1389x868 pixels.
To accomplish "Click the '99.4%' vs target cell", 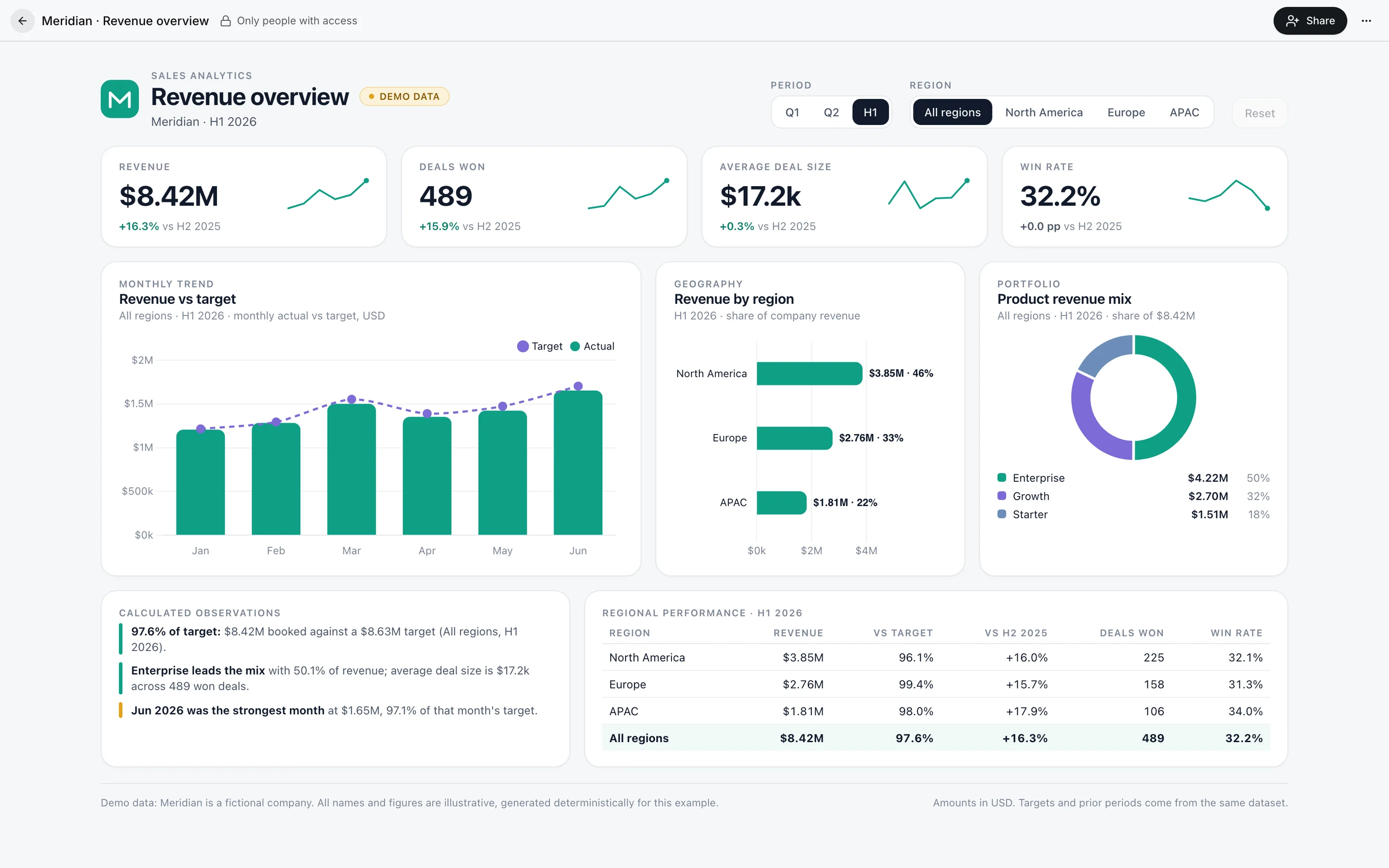I will click(915, 684).
